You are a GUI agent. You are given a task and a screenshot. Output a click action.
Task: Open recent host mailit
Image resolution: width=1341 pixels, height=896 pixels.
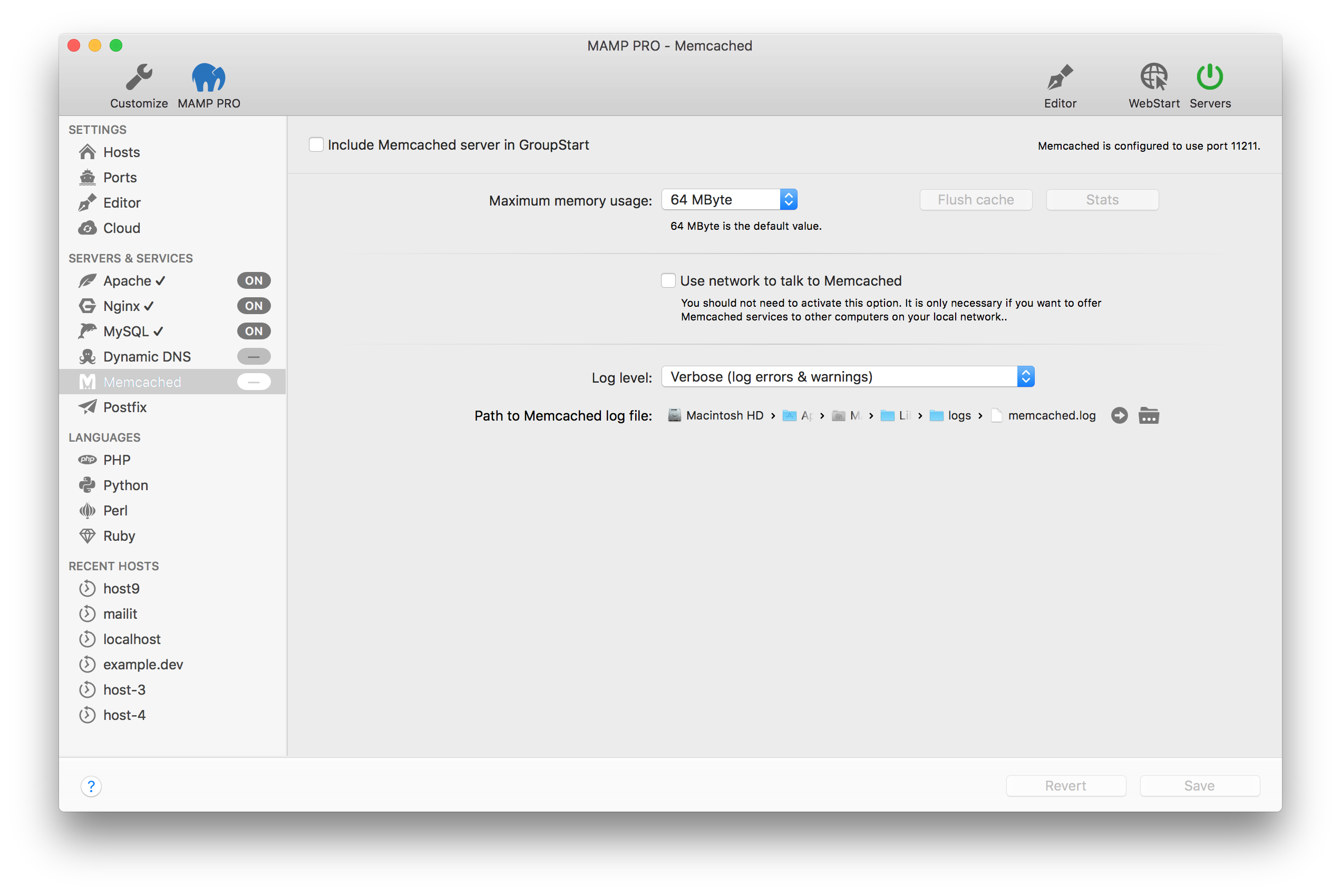[x=172, y=613]
